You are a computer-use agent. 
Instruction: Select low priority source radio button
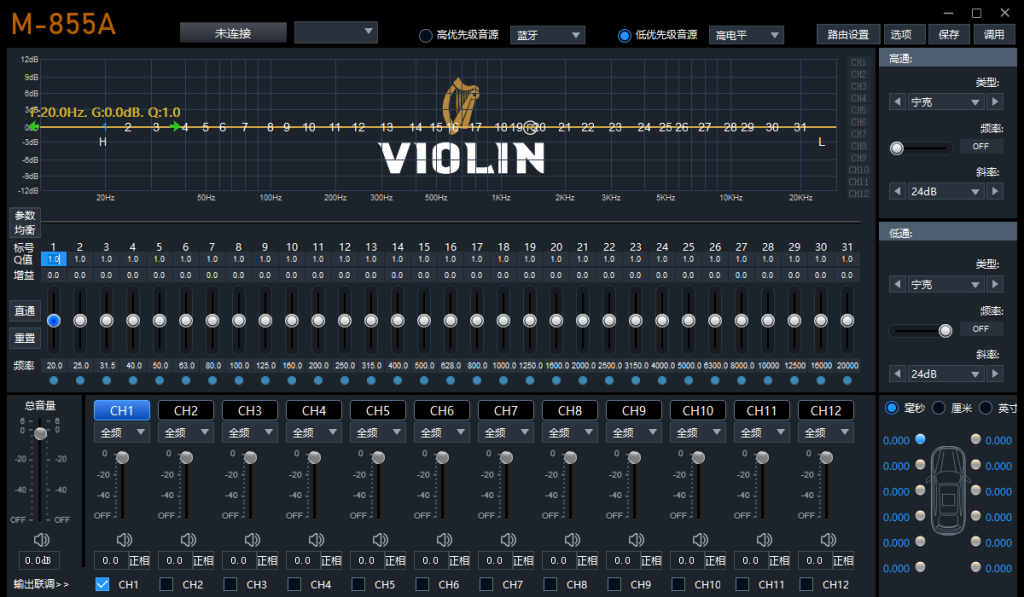(x=625, y=35)
